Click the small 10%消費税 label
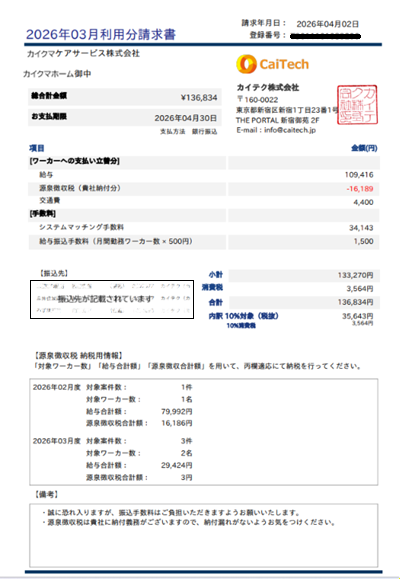400x580 pixels. (x=241, y=326)
